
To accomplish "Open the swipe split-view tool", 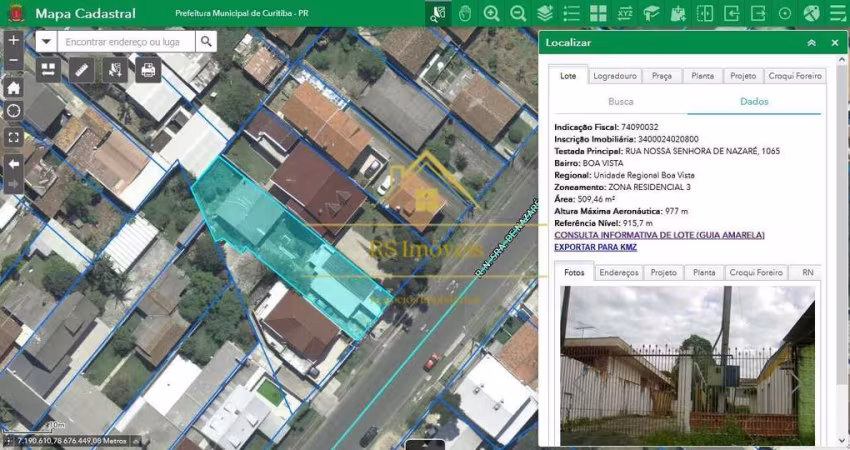I will (x=705, y=13).
